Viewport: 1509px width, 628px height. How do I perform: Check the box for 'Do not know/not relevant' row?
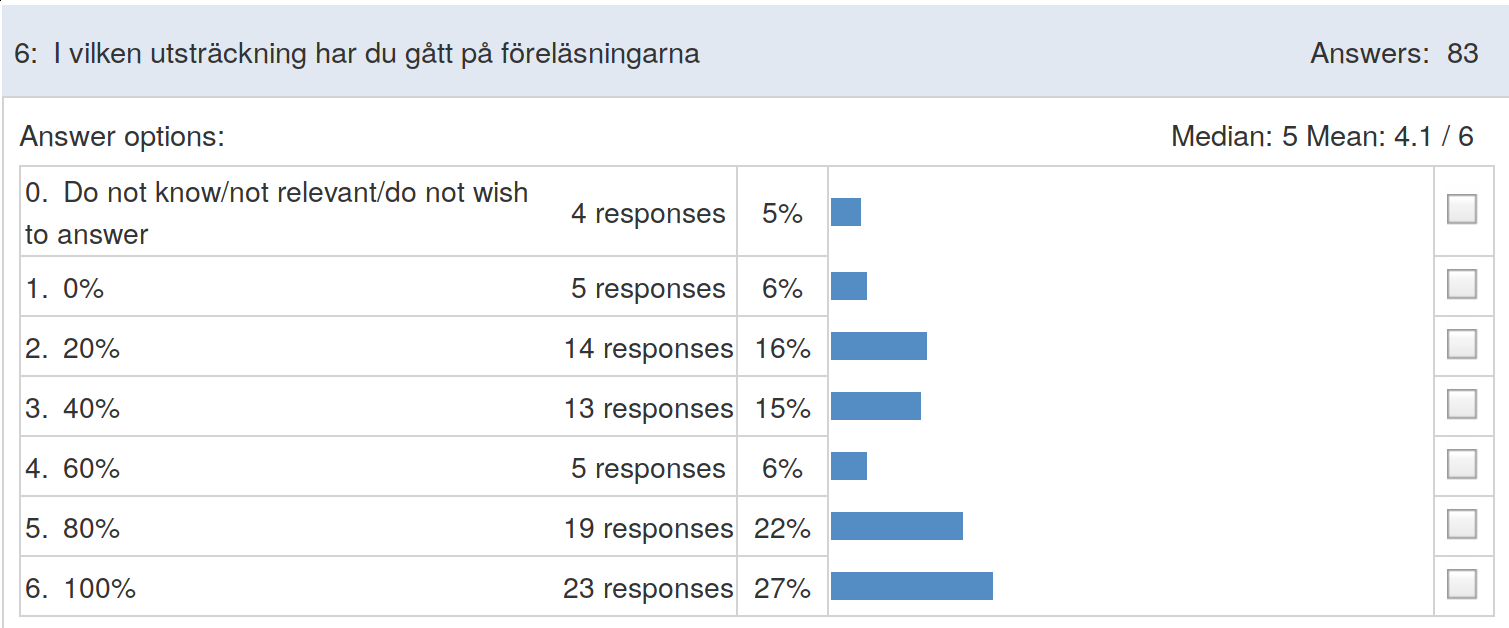click(x=1461, y=209)
